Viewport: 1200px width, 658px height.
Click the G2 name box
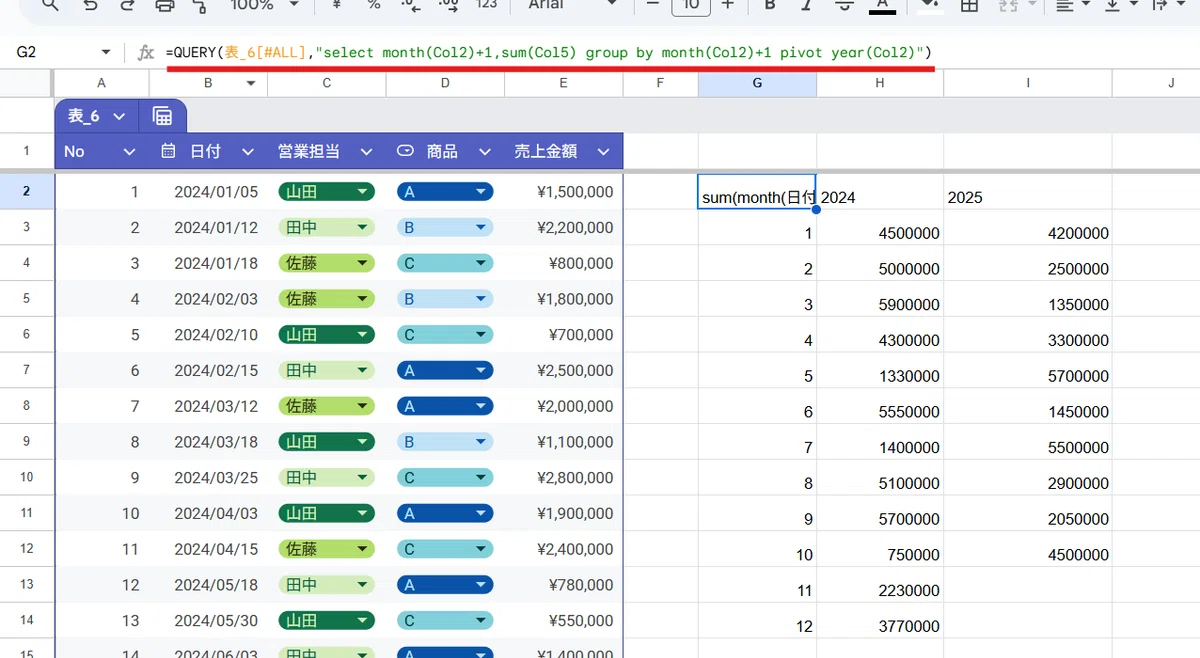pyautogui.click(x=54, y=52)
